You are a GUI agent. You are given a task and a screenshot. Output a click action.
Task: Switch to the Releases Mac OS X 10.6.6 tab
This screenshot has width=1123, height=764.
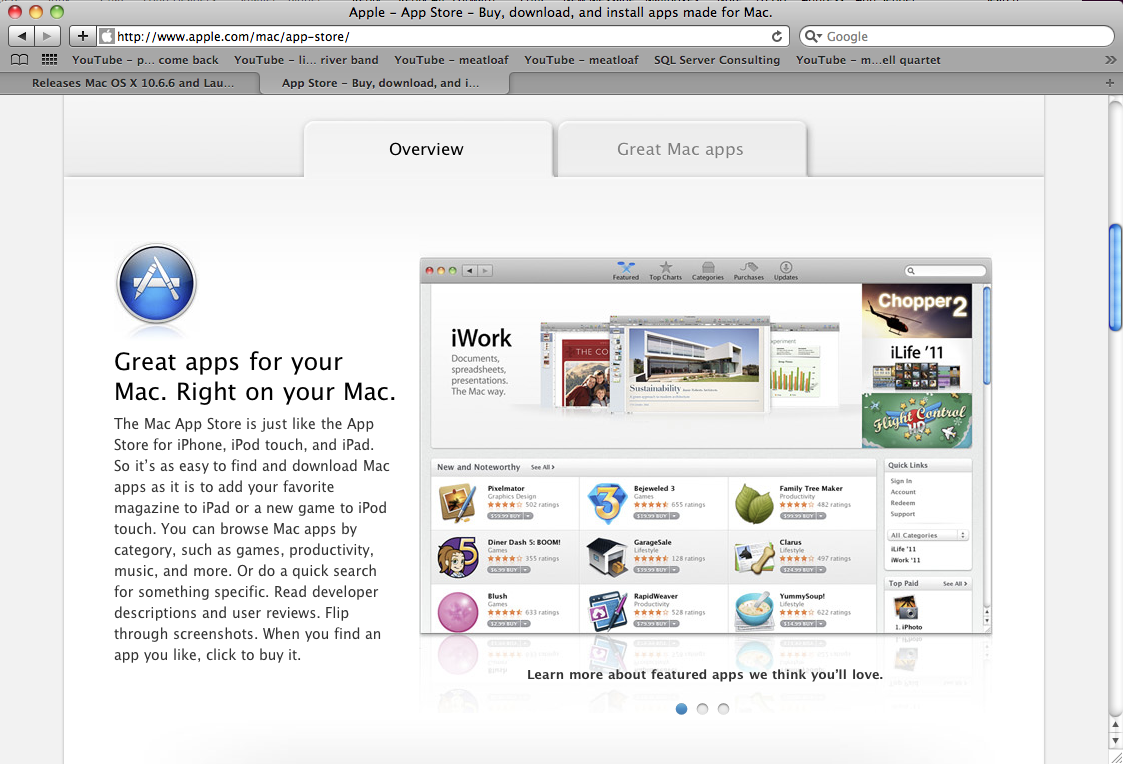pos(130,83)
